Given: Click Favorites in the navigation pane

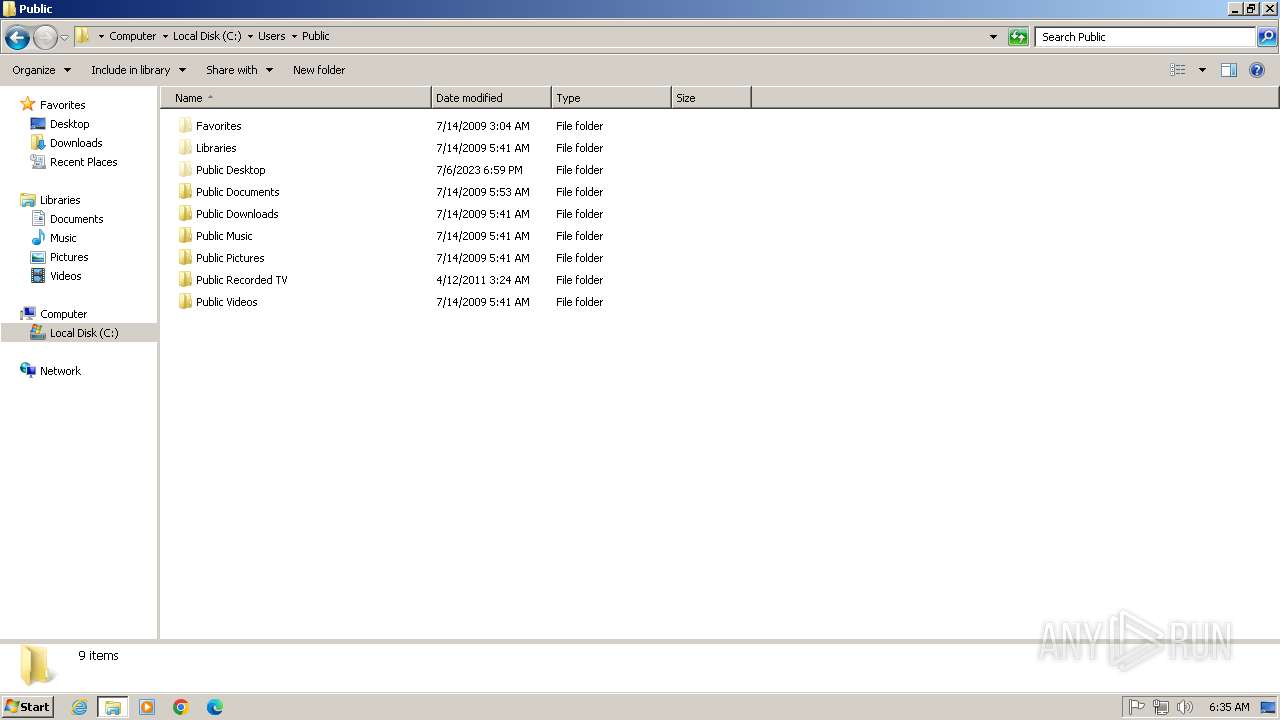Looking at the screenshot, I should (62, 105).
